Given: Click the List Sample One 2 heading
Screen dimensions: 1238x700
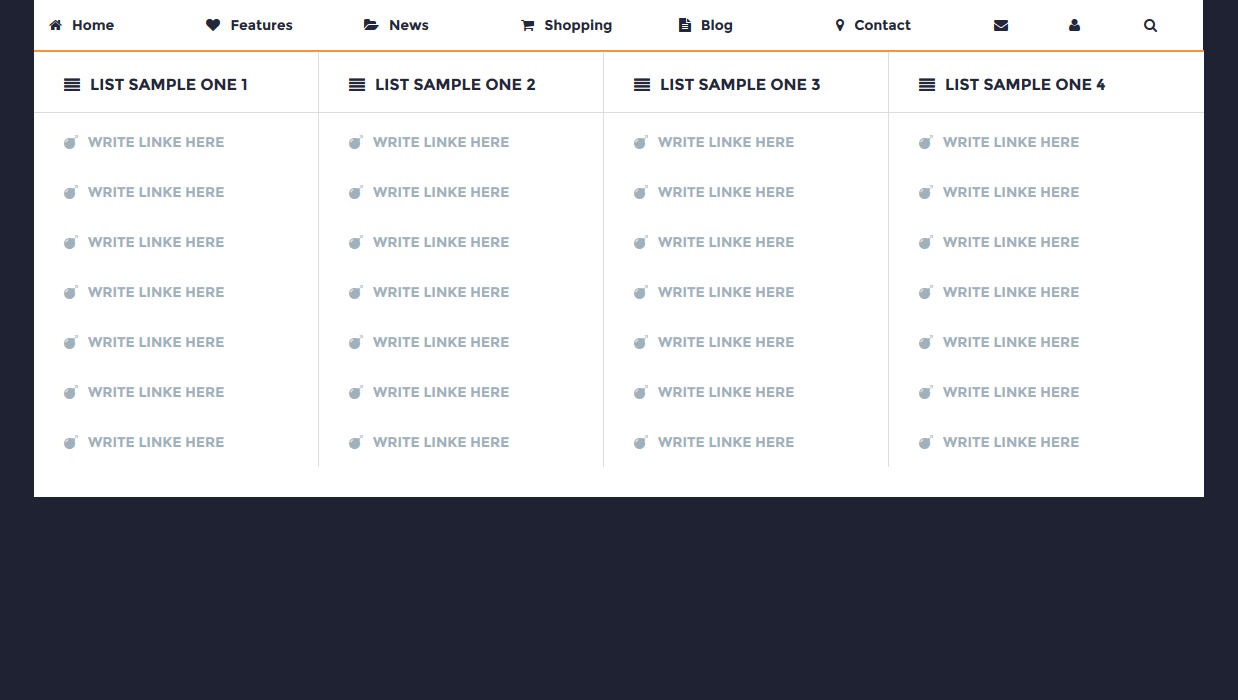Looking at the screenshot, I should [455, 85].
